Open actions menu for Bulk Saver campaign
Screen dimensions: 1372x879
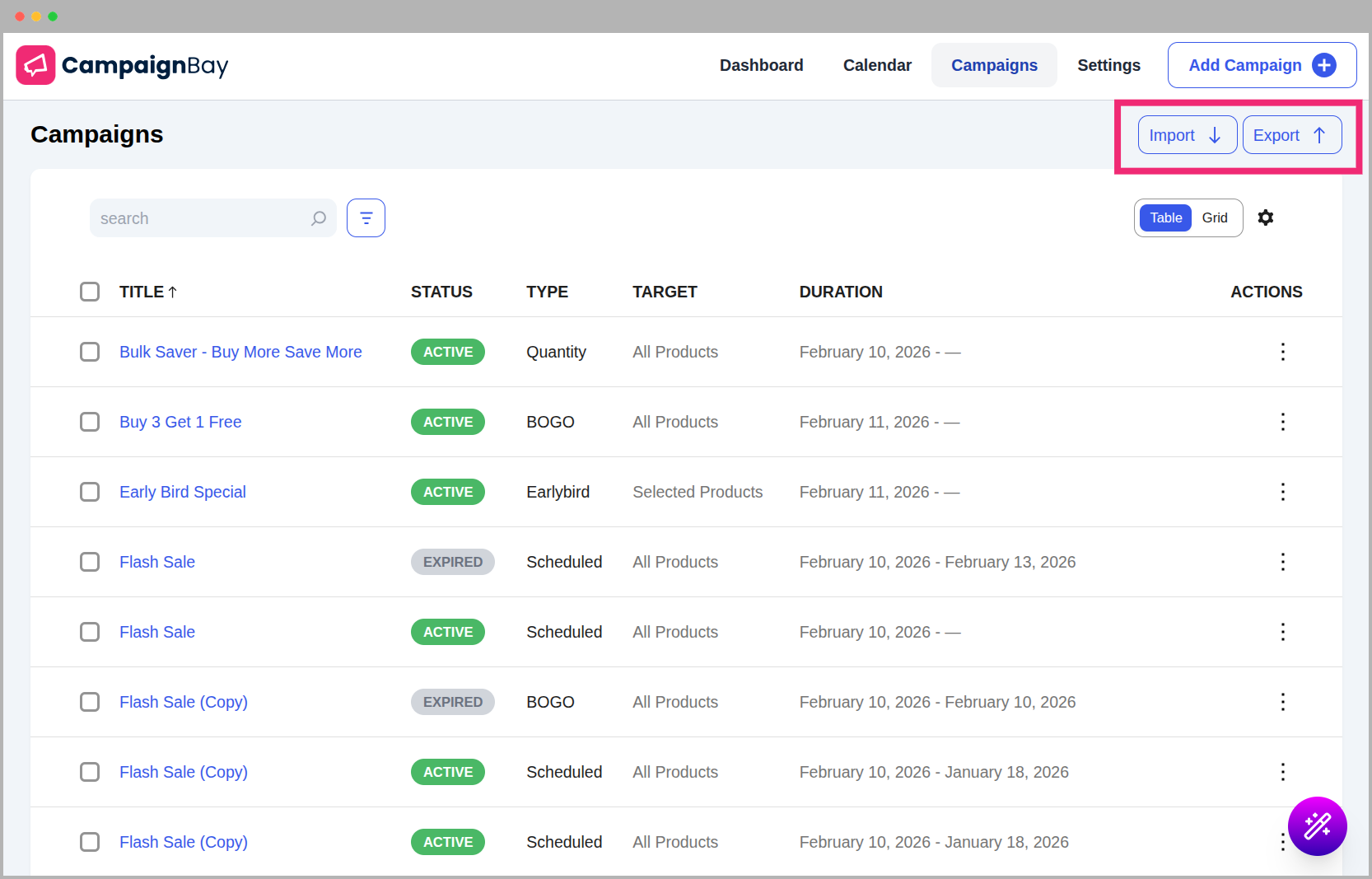(1282, 352)
